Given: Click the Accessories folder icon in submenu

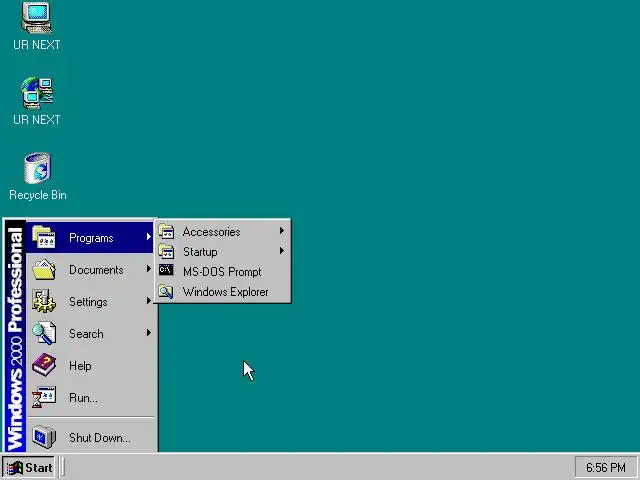Looking at the screenshot, I should click(x=166, y=231).
